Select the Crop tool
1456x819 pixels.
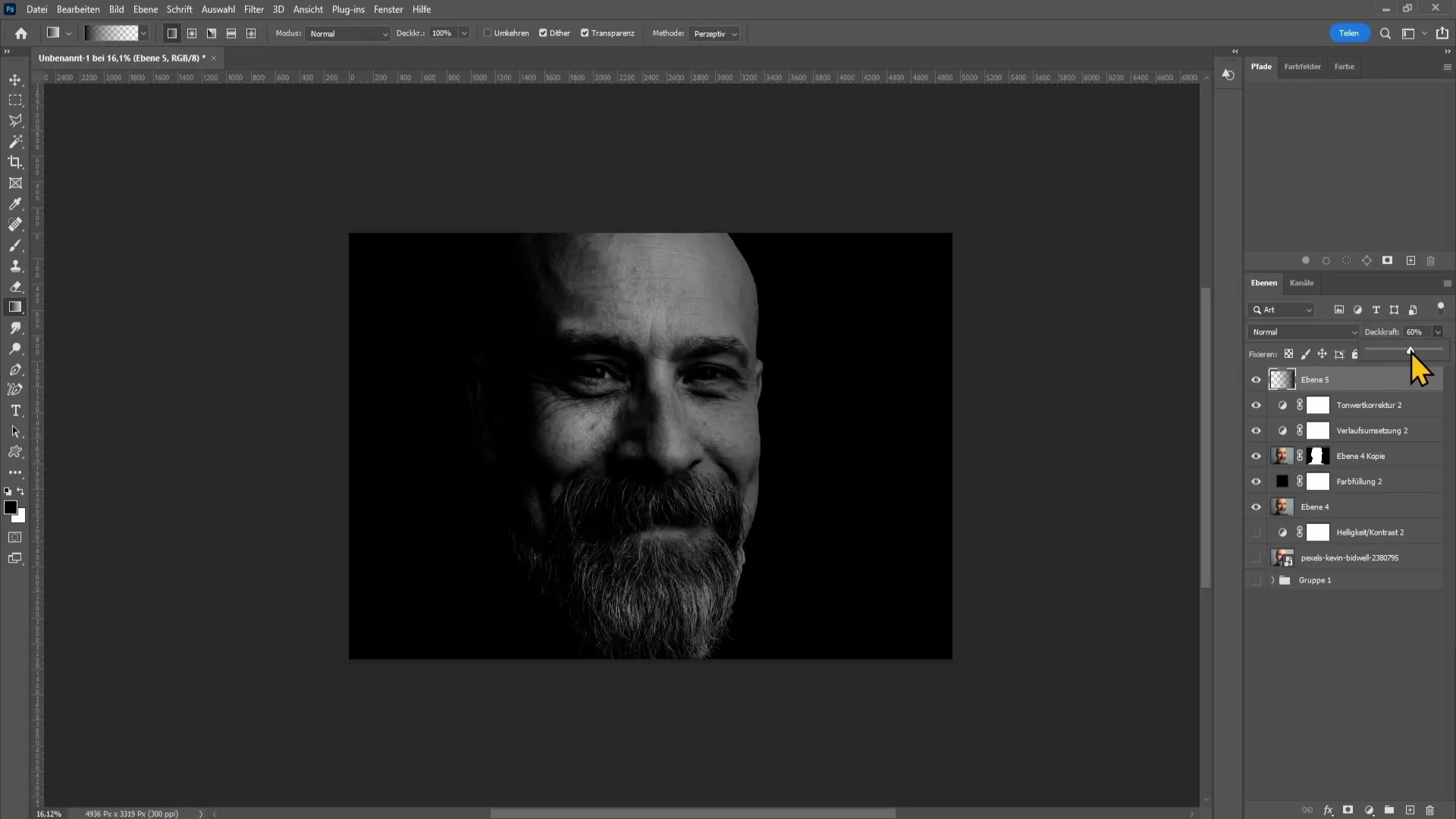(14, 162)
